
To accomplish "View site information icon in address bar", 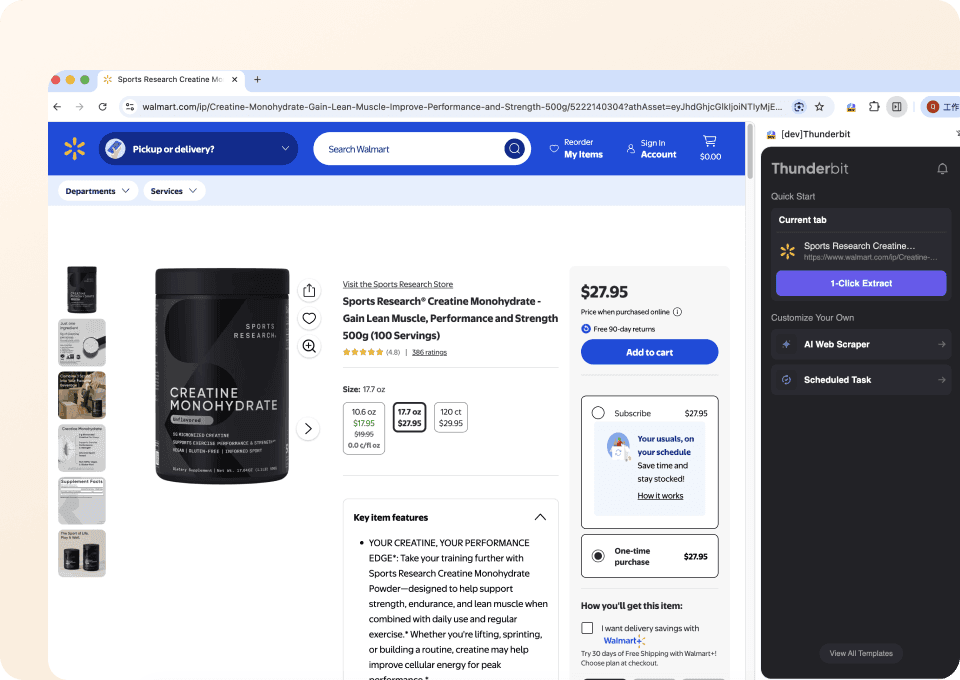I will (x=130, y=106).
